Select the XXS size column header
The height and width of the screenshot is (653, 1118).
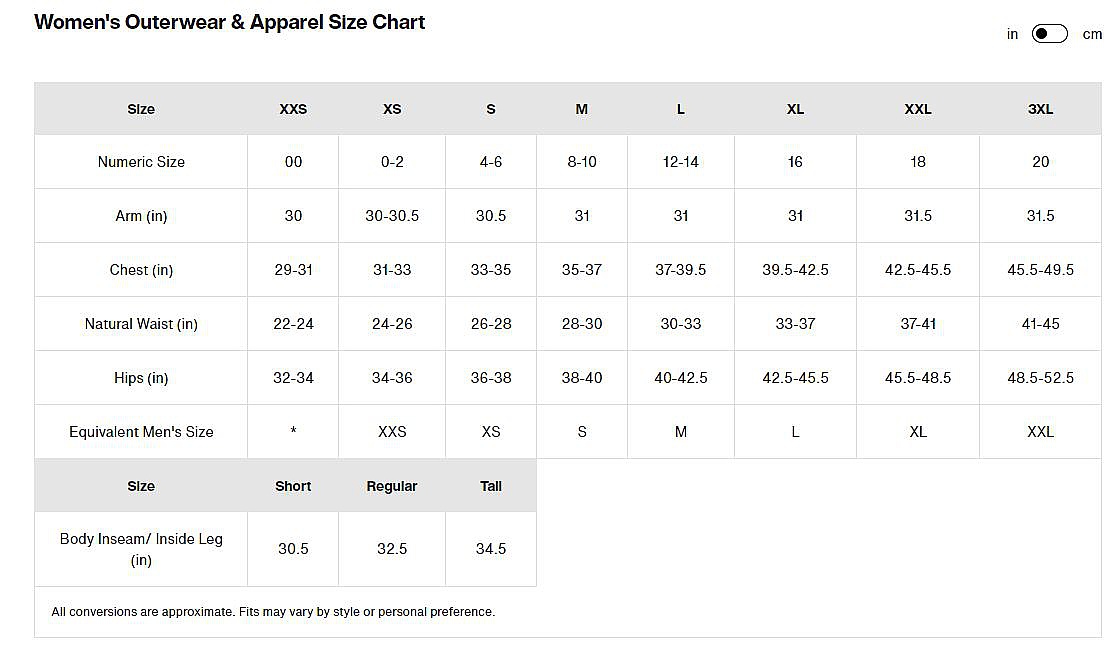click(293, 109)
